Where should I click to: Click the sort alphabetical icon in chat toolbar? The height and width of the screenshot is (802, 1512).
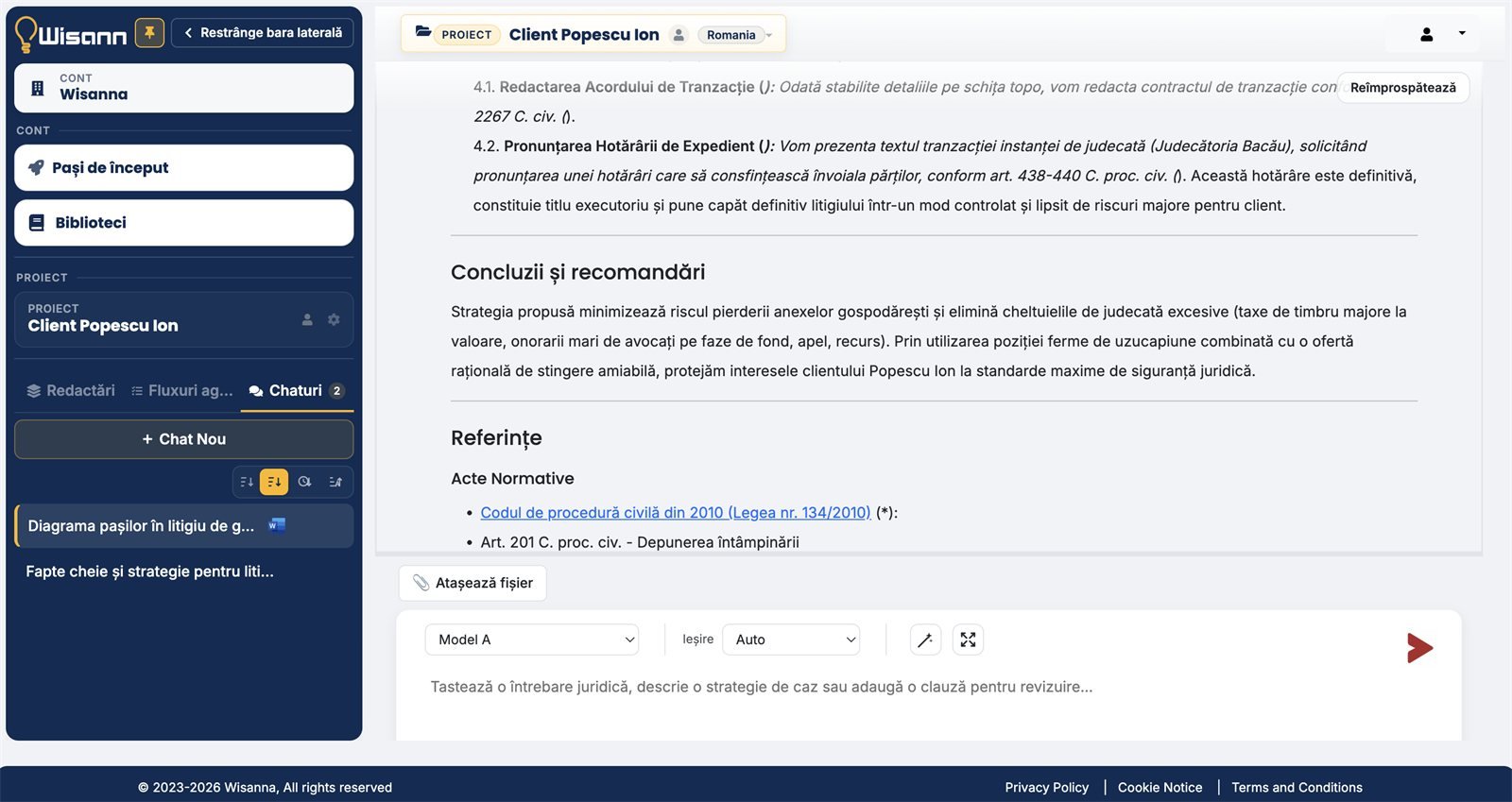335,482
